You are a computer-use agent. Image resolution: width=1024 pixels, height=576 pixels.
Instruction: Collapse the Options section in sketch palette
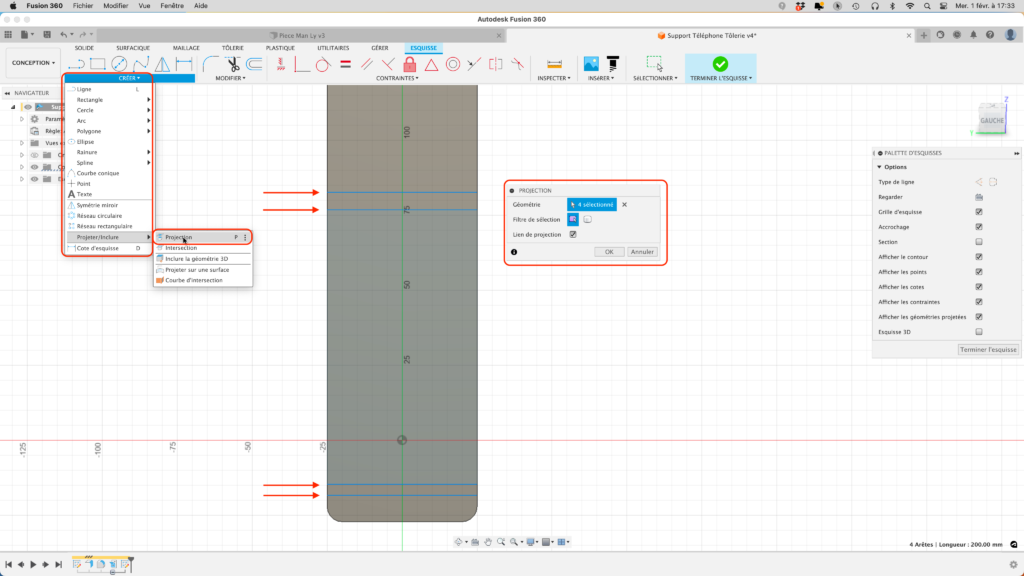pyautogui.click(x=880, y=167)
